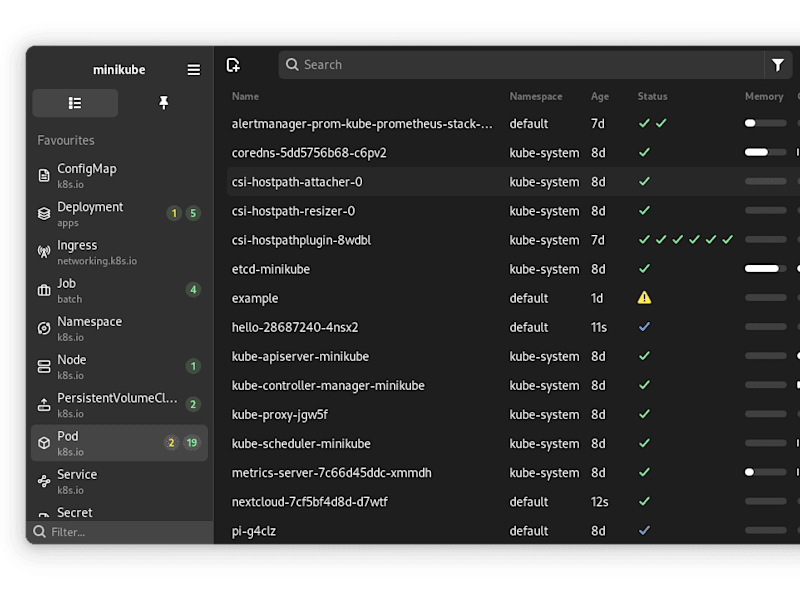The image size is (800, 600).
Task: Select pod nextcloud-7cf5bf4d8d-d7wtf
Action: [x=513, y=502]
